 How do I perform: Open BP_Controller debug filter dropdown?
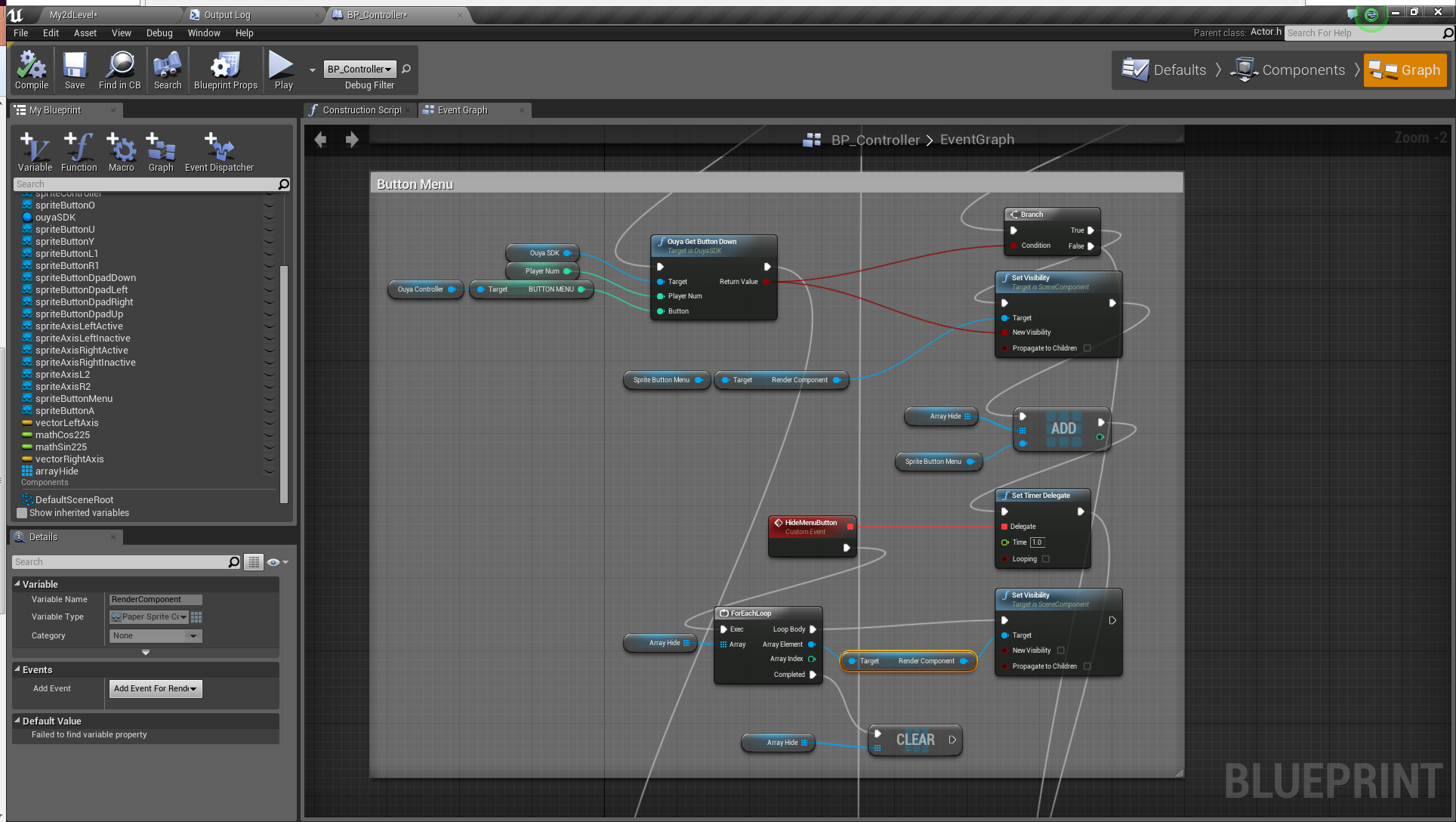tap(360, 70)
